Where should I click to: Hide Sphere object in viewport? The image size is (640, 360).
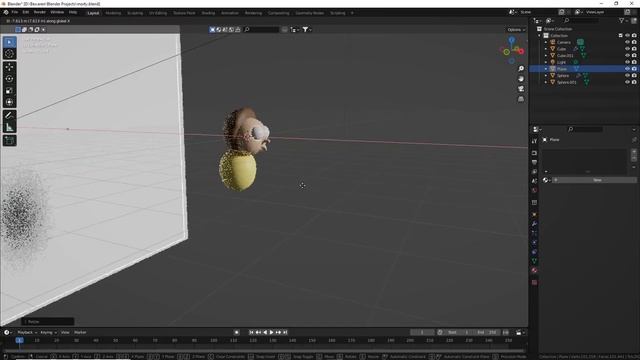click(x=627, y=76)
